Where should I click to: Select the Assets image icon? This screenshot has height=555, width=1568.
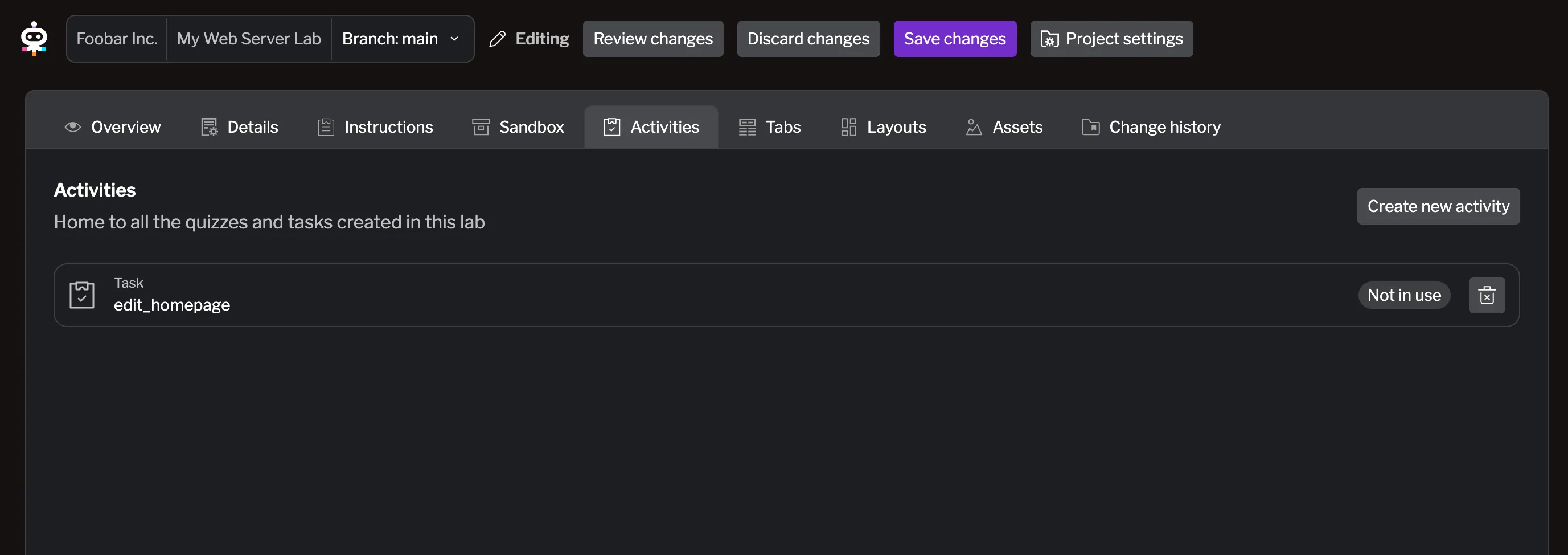coord(973,126)
